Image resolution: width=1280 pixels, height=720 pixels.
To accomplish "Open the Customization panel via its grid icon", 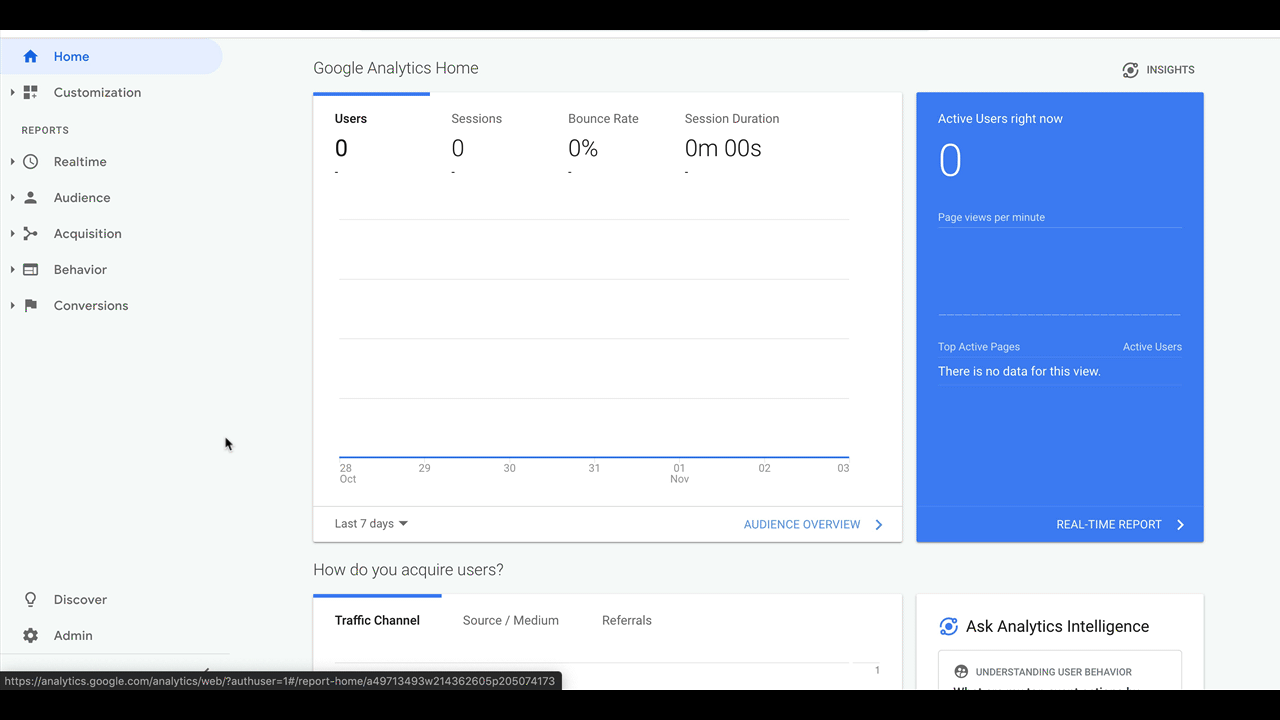I will click(31, 92).
